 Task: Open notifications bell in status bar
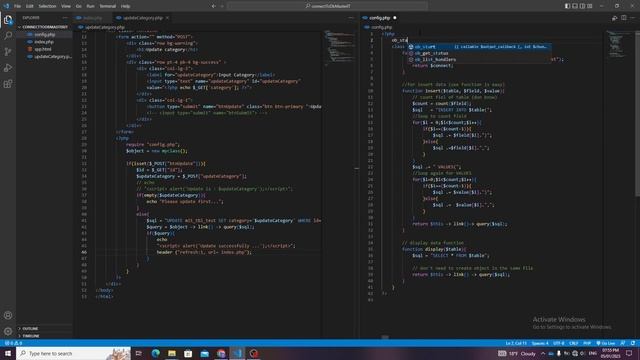coord(633,343)
